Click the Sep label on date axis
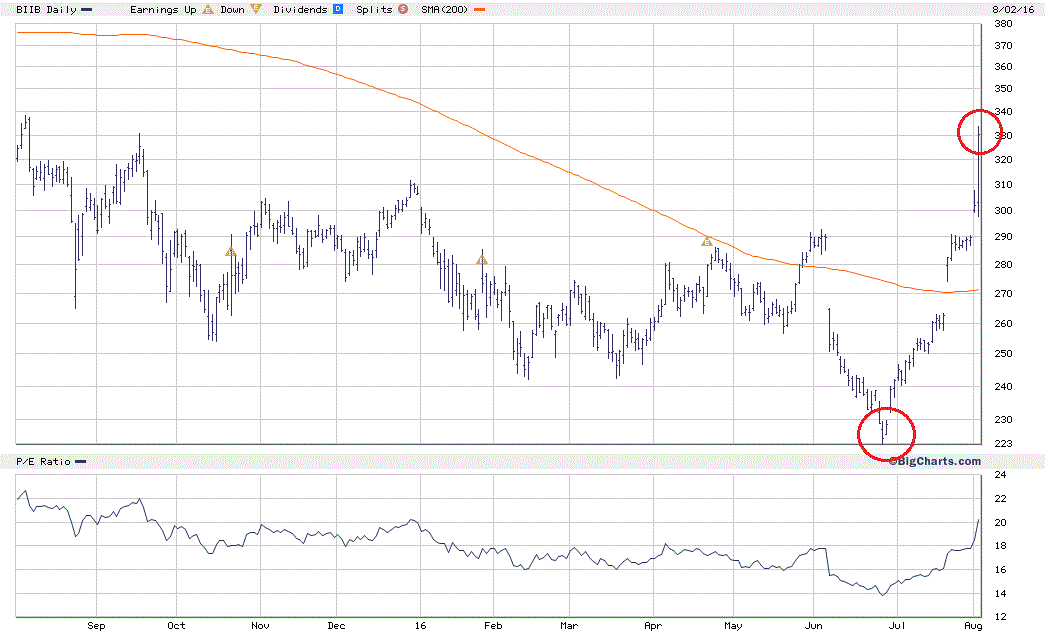Image resolution: width=1045 pixels, height=635 pixels. pos(97,626)
